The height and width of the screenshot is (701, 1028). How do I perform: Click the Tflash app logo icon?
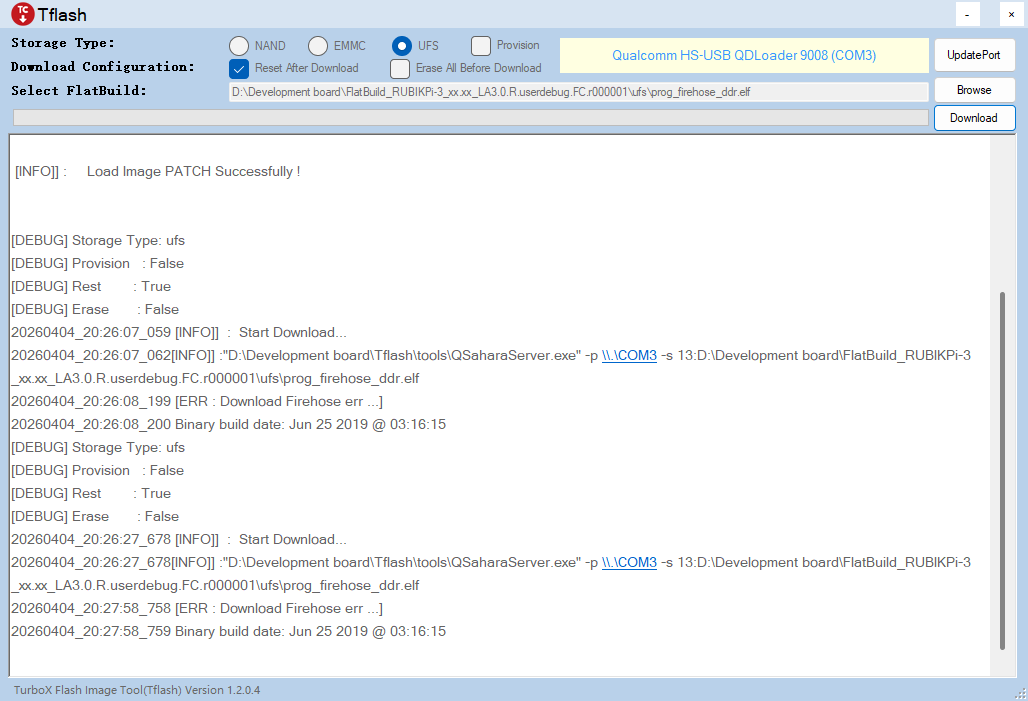[23, 14]
